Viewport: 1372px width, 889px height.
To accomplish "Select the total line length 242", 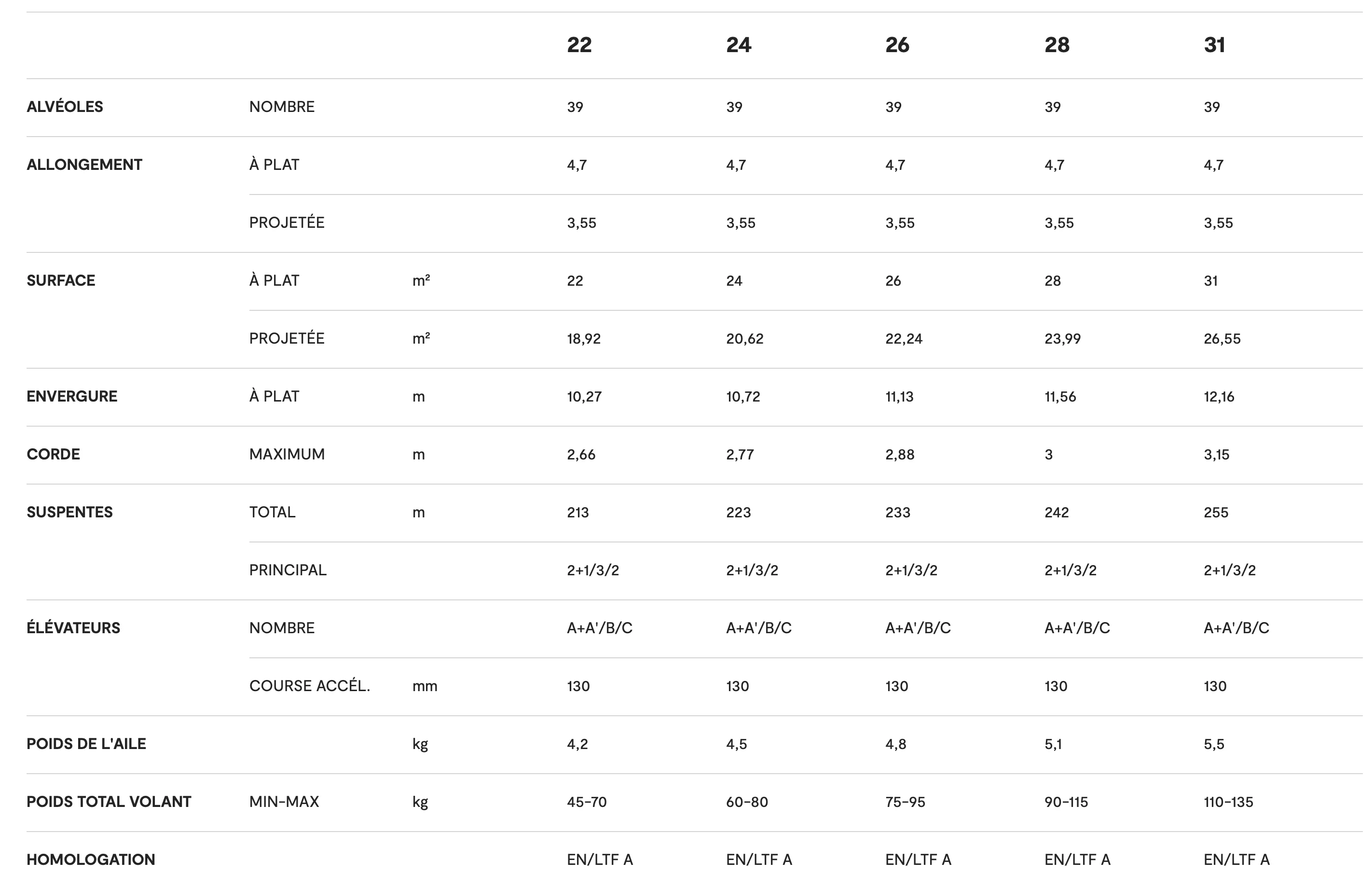I will (x=1056, y=512).
